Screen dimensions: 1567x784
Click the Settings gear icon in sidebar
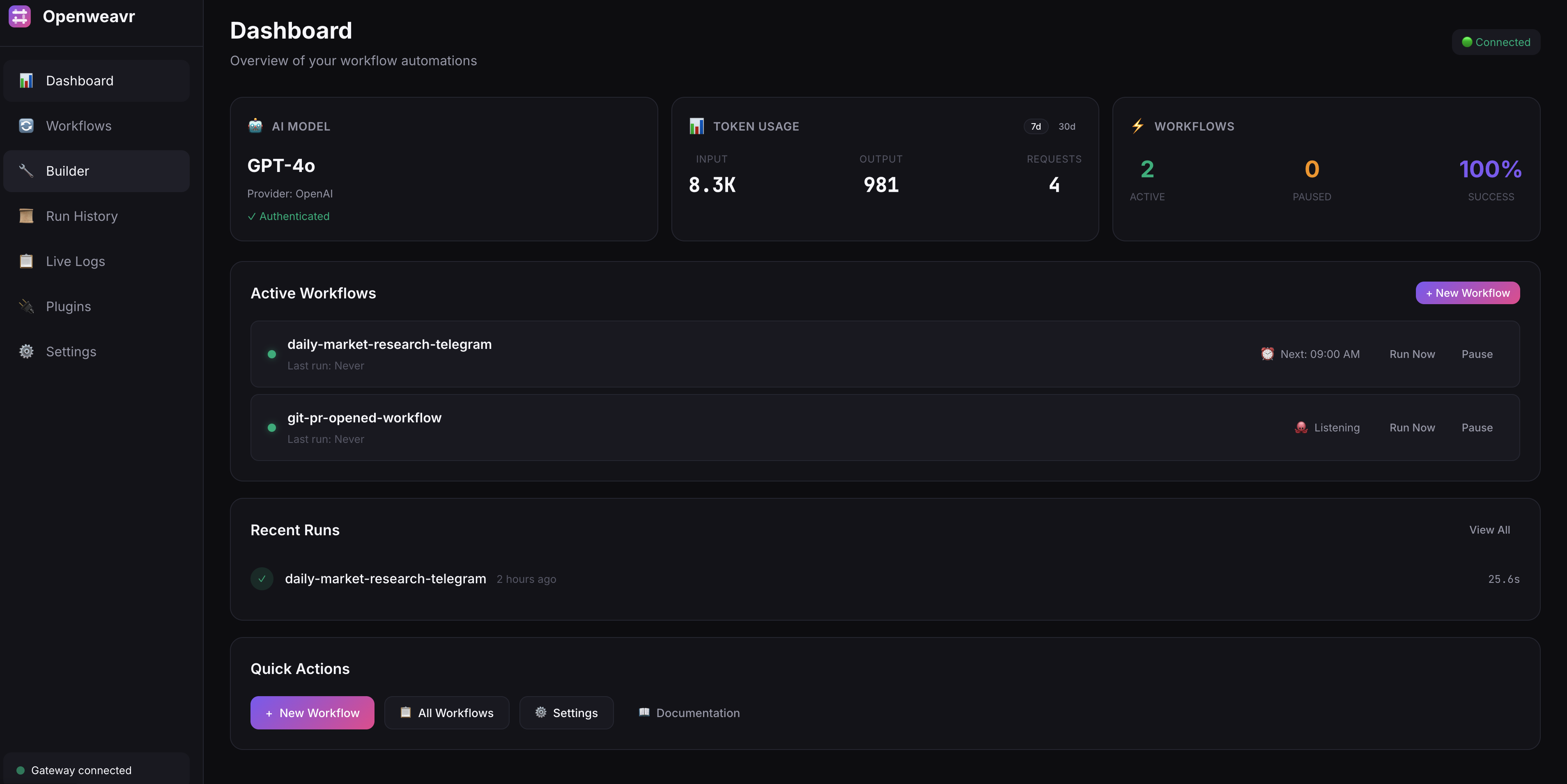point(26,351)
